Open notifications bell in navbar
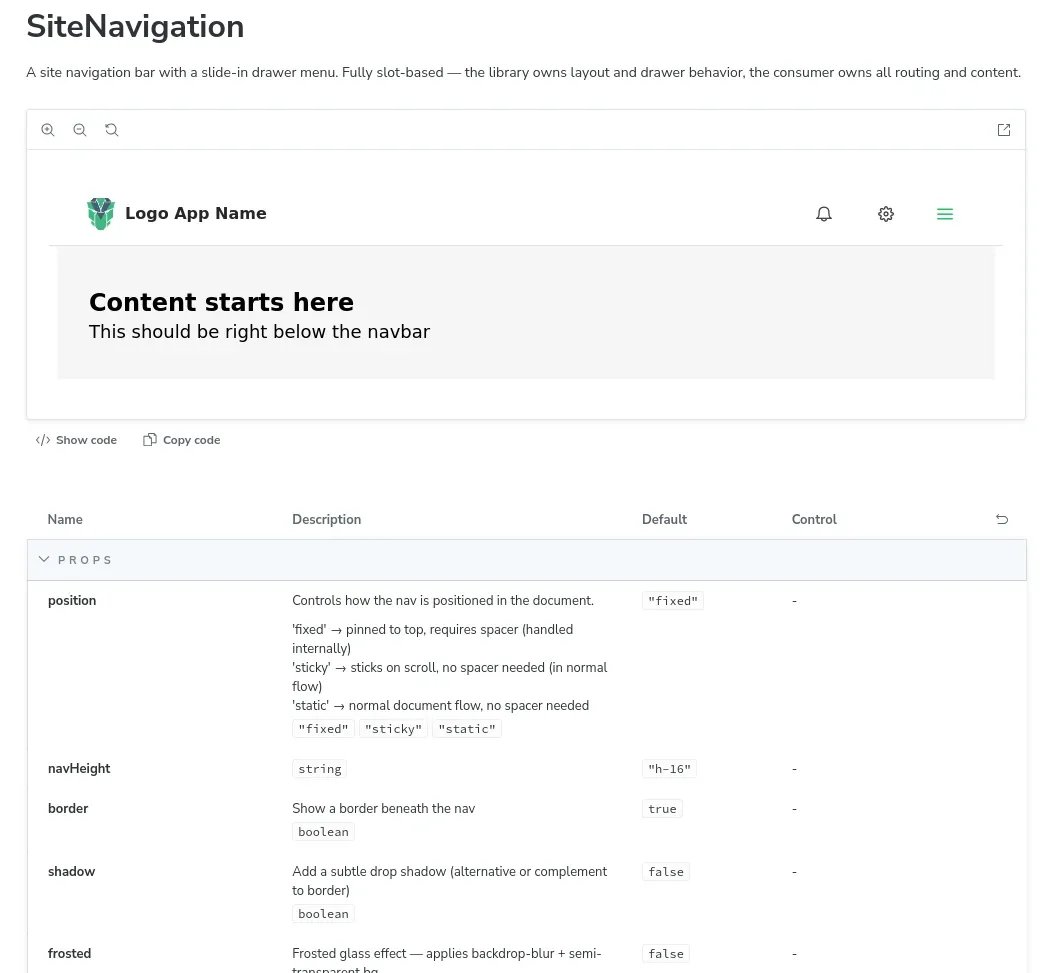 pos(823,214)
